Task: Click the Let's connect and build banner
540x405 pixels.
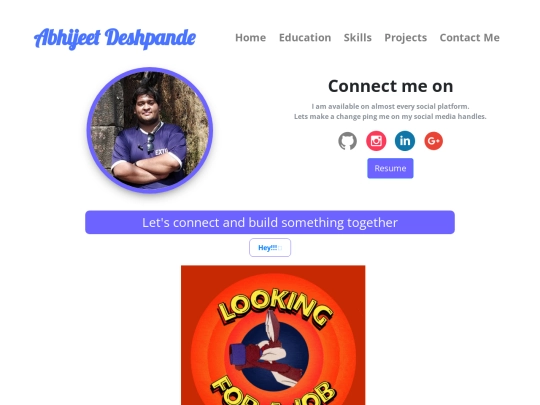Action: click(x=270, y=222)
